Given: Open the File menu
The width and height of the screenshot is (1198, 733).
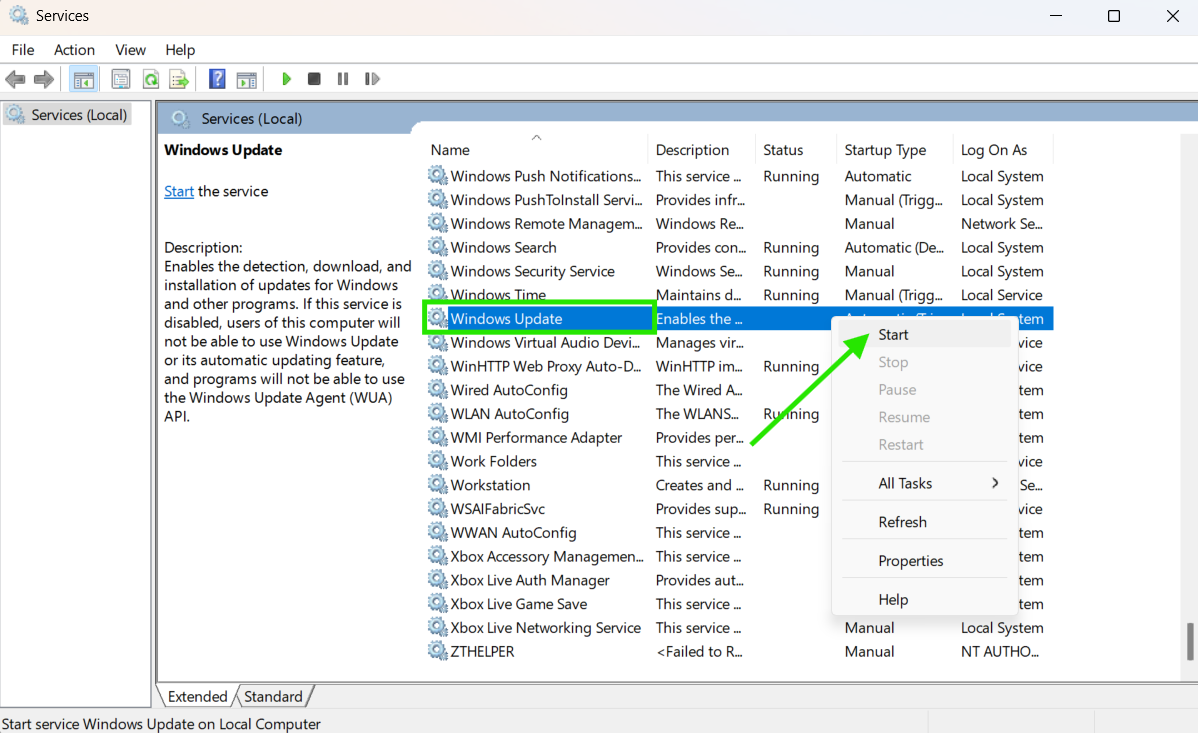Looking at the screenshot, I should point(23,50).
